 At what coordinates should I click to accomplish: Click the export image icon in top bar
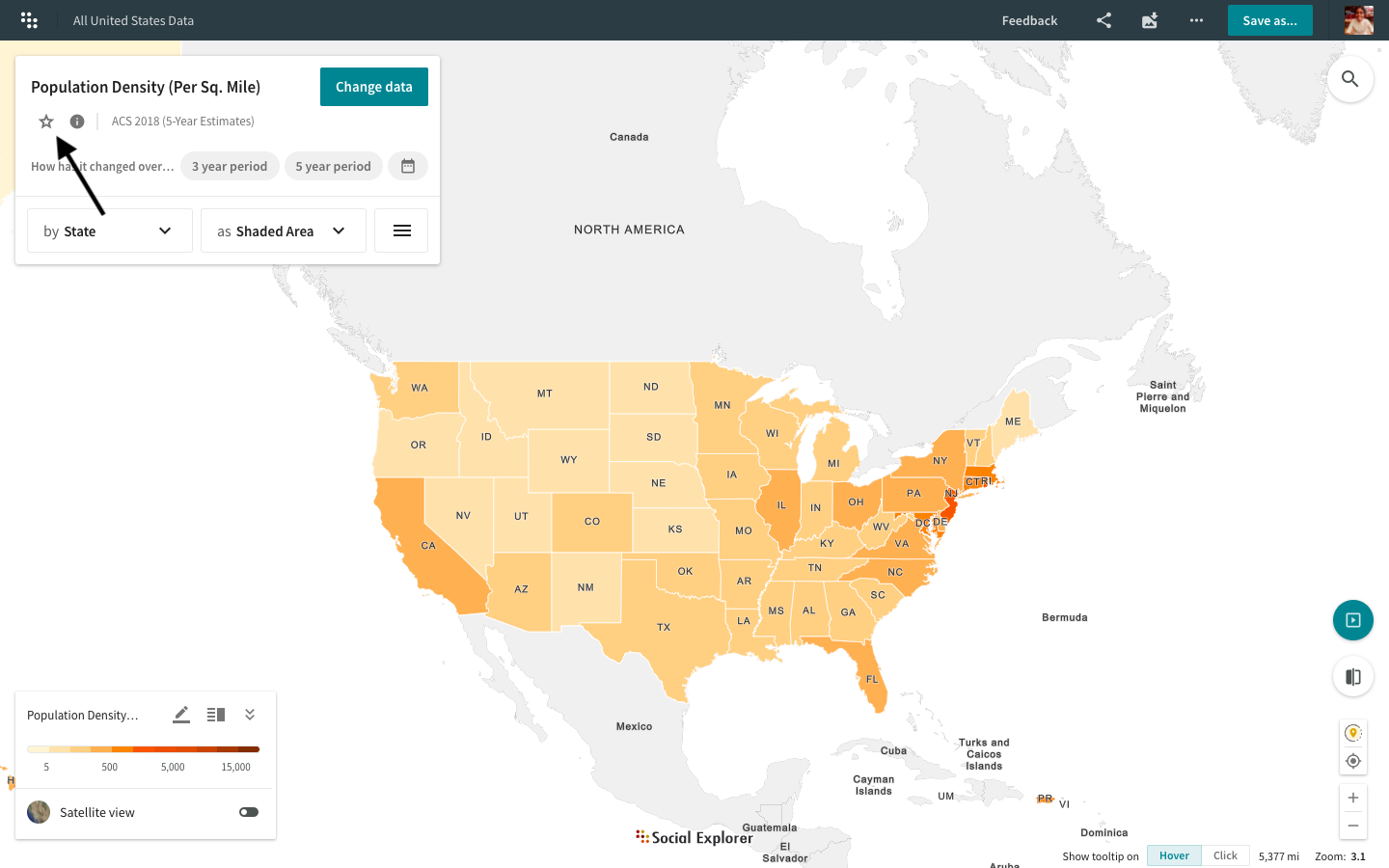pyautogui.click(x=1150, y=20)
